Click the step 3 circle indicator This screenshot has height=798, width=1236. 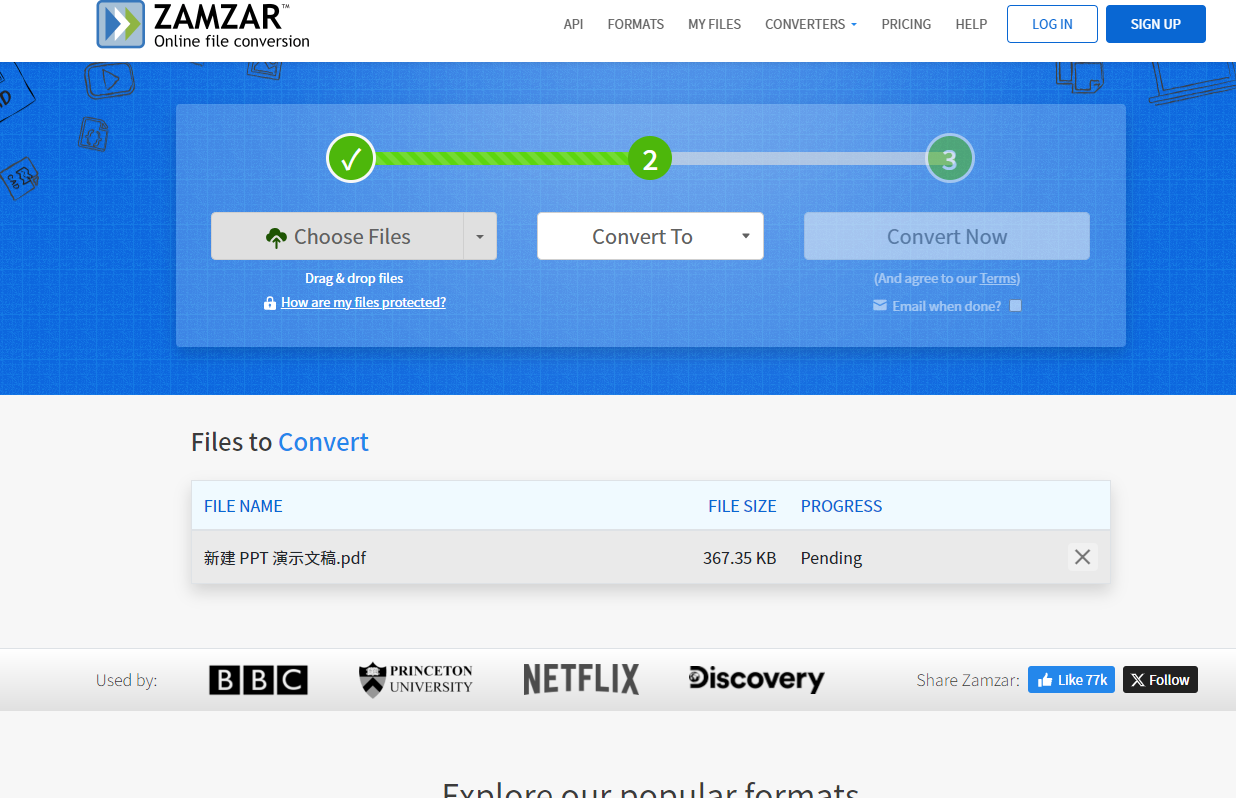[949, 159]
